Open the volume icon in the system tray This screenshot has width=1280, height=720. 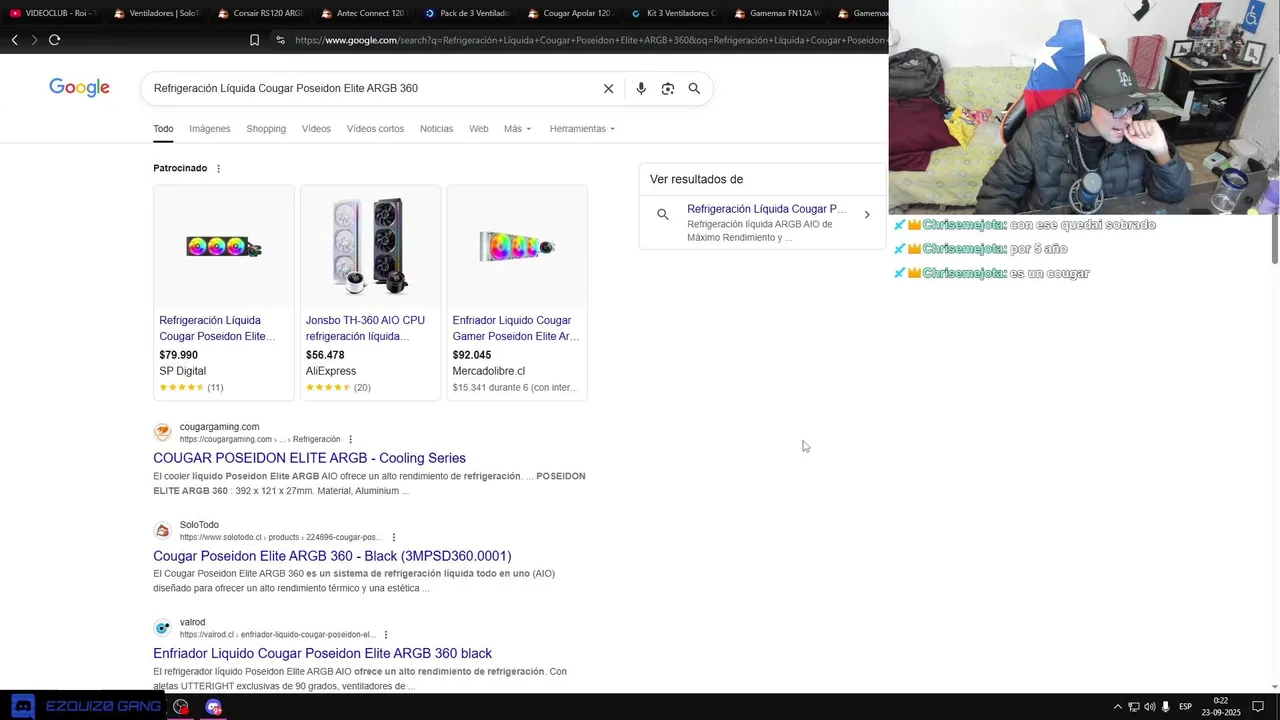pyautogui.click(x=1149, y=706)
